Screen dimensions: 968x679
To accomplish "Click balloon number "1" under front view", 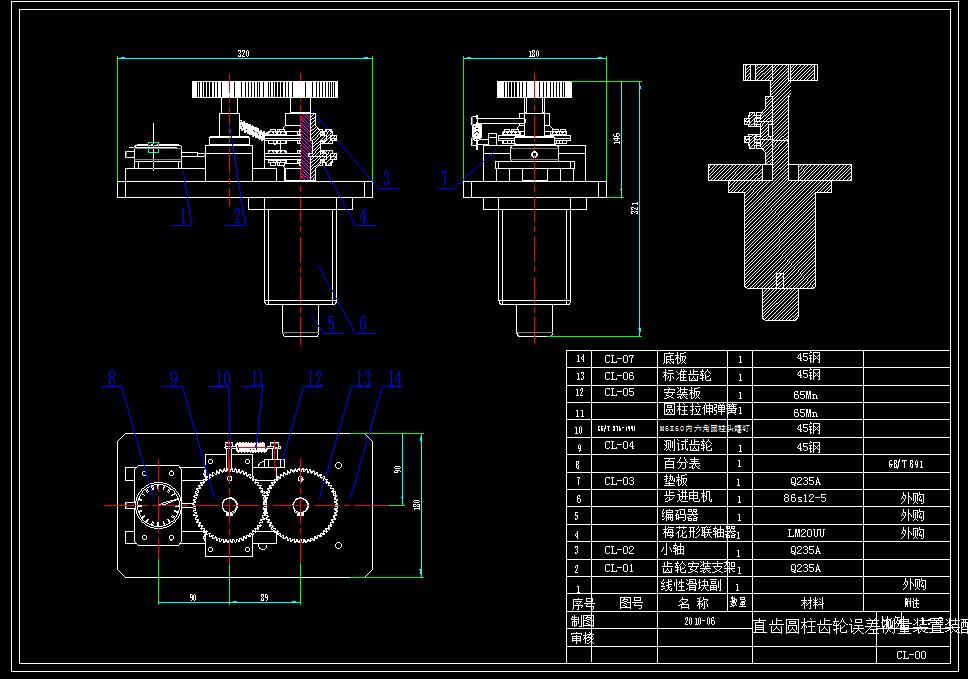I will click(x=183, y=215).
